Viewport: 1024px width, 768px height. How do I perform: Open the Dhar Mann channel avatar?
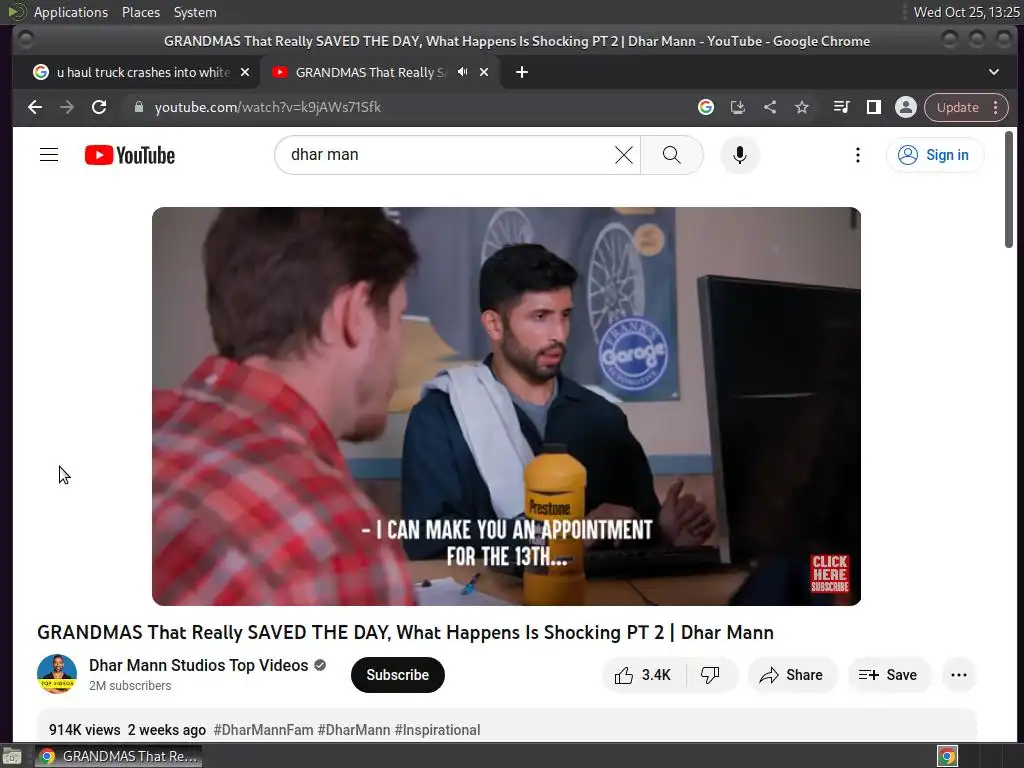57,674
